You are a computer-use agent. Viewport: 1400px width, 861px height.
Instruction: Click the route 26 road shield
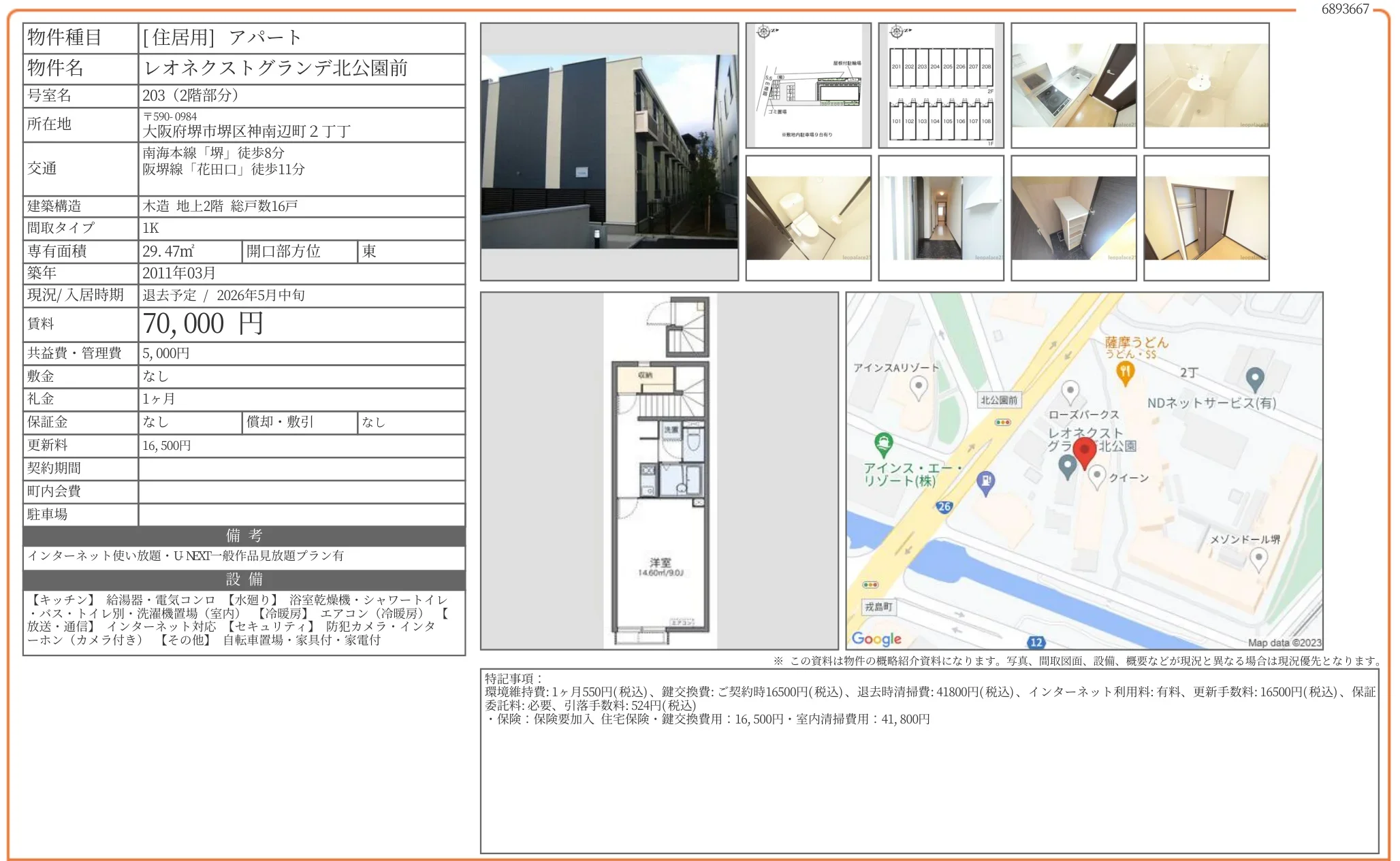coord(944,506)
